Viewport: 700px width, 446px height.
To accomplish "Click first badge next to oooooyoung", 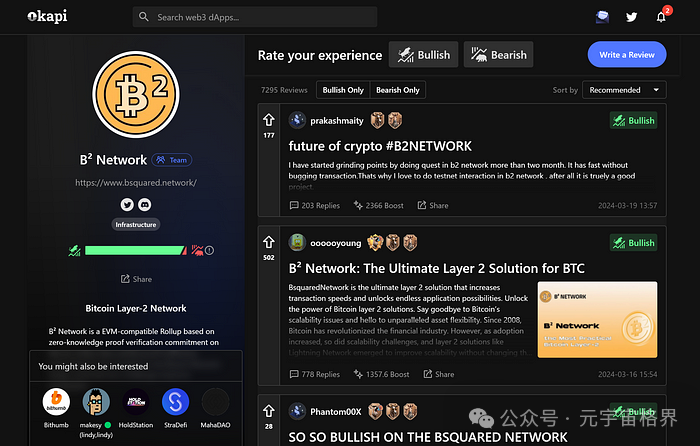I will point(375,243).
